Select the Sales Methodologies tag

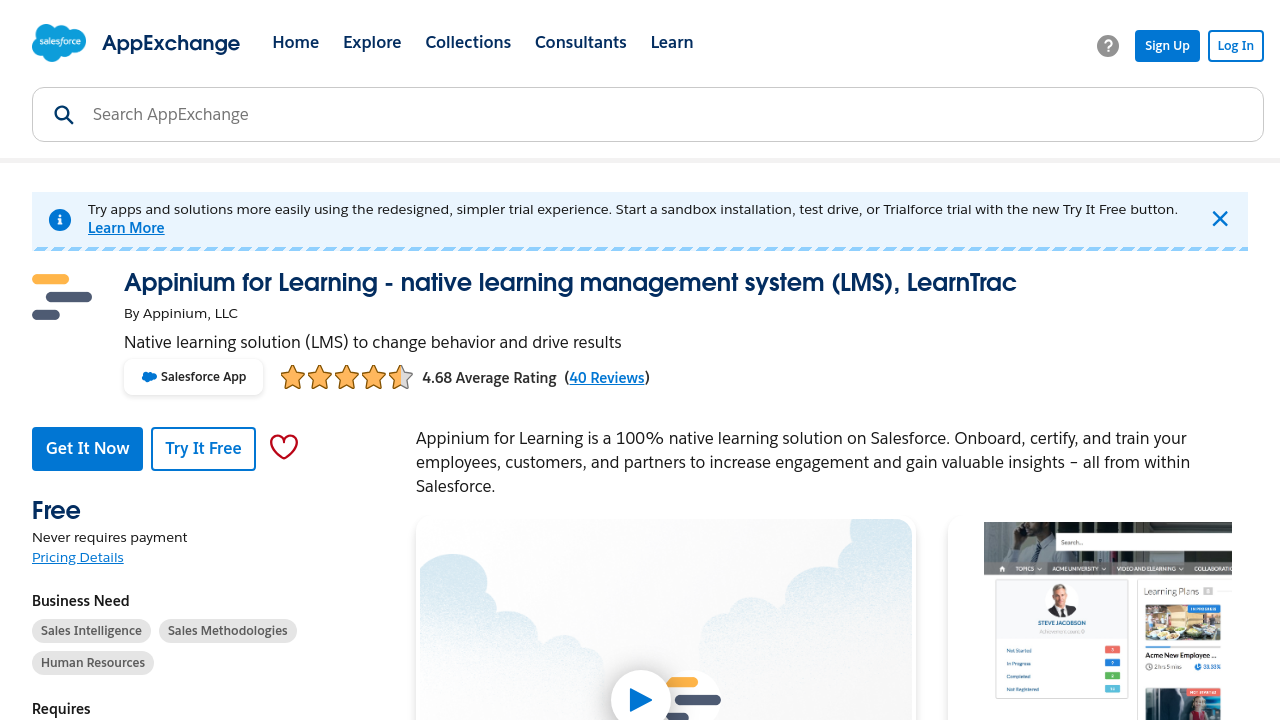pyautogui.click(x=228, y=631)
